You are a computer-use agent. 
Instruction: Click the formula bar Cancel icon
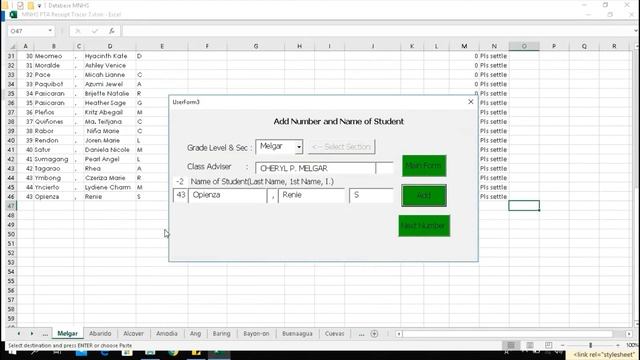(x=78, y=31)
